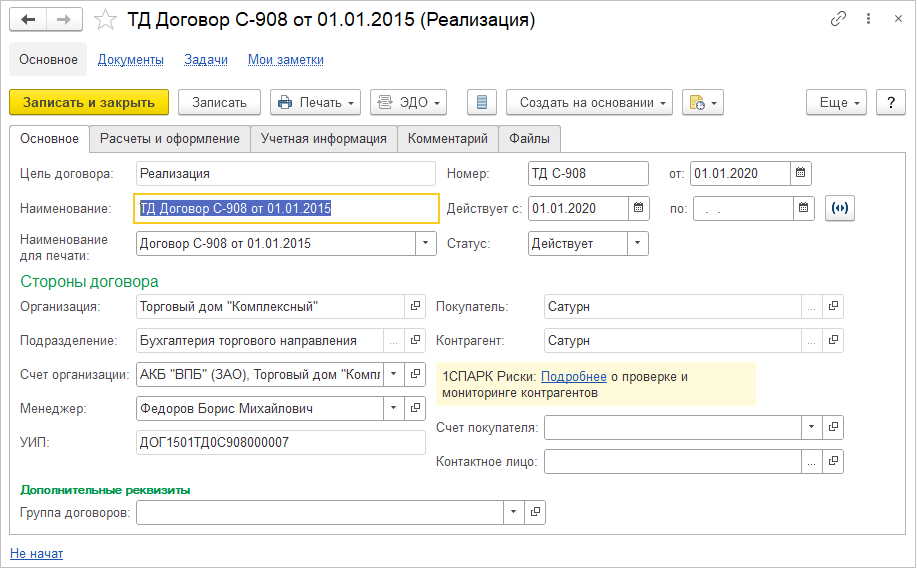Expand the Статус dropdown
Viewport: 918px width, 571px height.
click(x=637, y=243)
